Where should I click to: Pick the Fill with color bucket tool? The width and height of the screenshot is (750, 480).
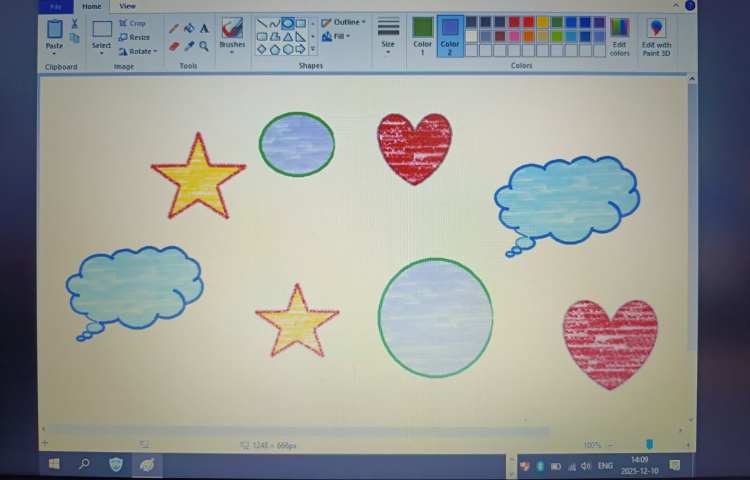point(189,29)
